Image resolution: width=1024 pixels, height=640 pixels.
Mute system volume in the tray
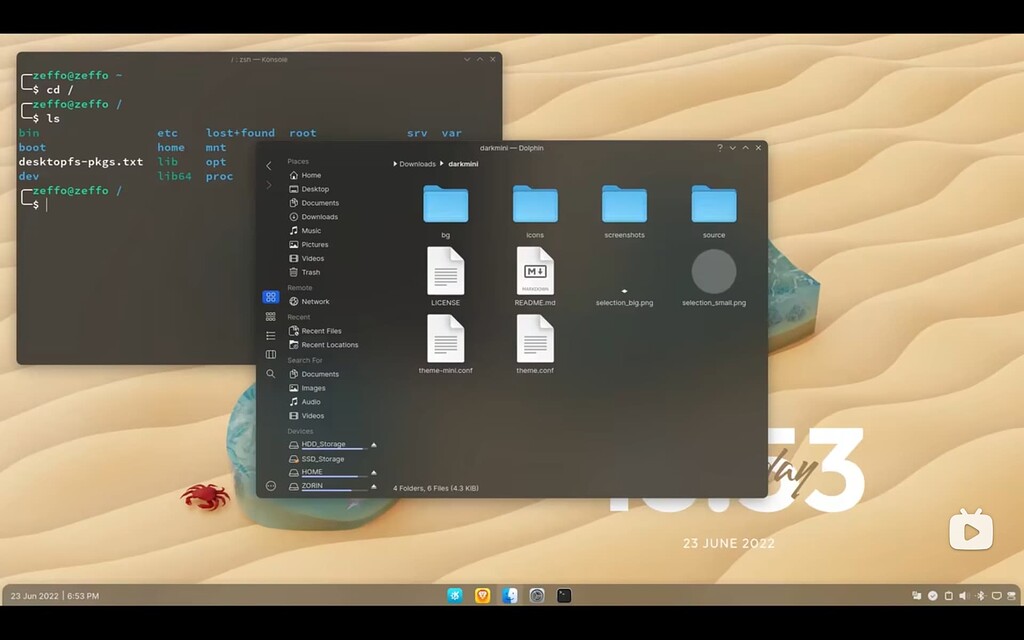pyautogui.click(x=963, y=595)
